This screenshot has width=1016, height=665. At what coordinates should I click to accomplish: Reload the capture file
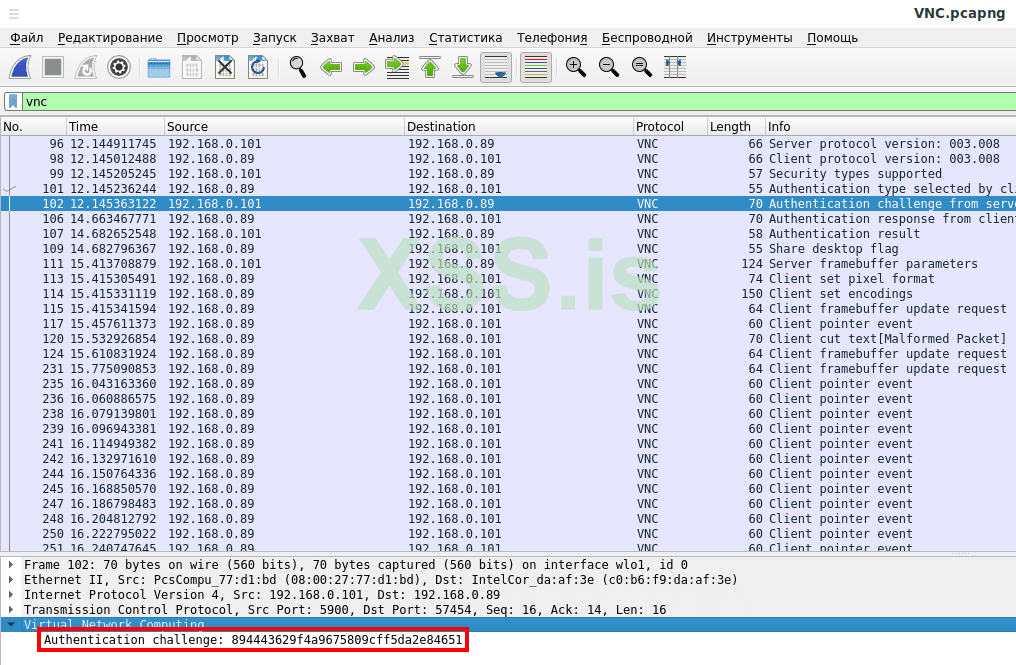[x=258, y=68]
